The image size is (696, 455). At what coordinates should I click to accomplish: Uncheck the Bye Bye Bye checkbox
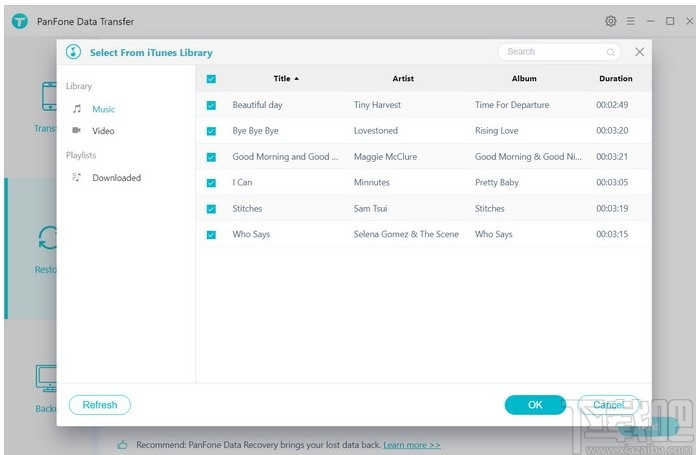click(x=211, y=131)
